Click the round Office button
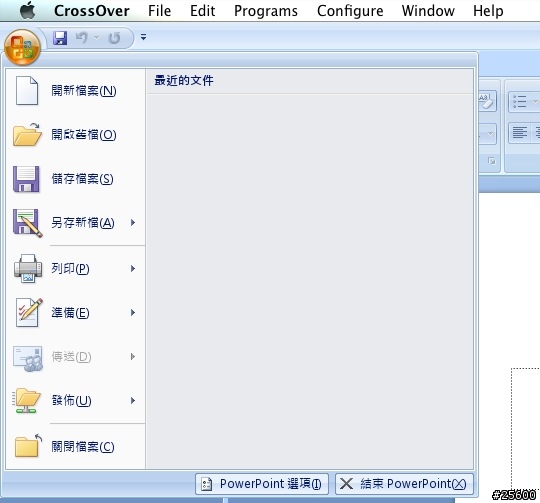Image resolution: width=540 pixels, height=503 pixels. [x=22, y=47]
